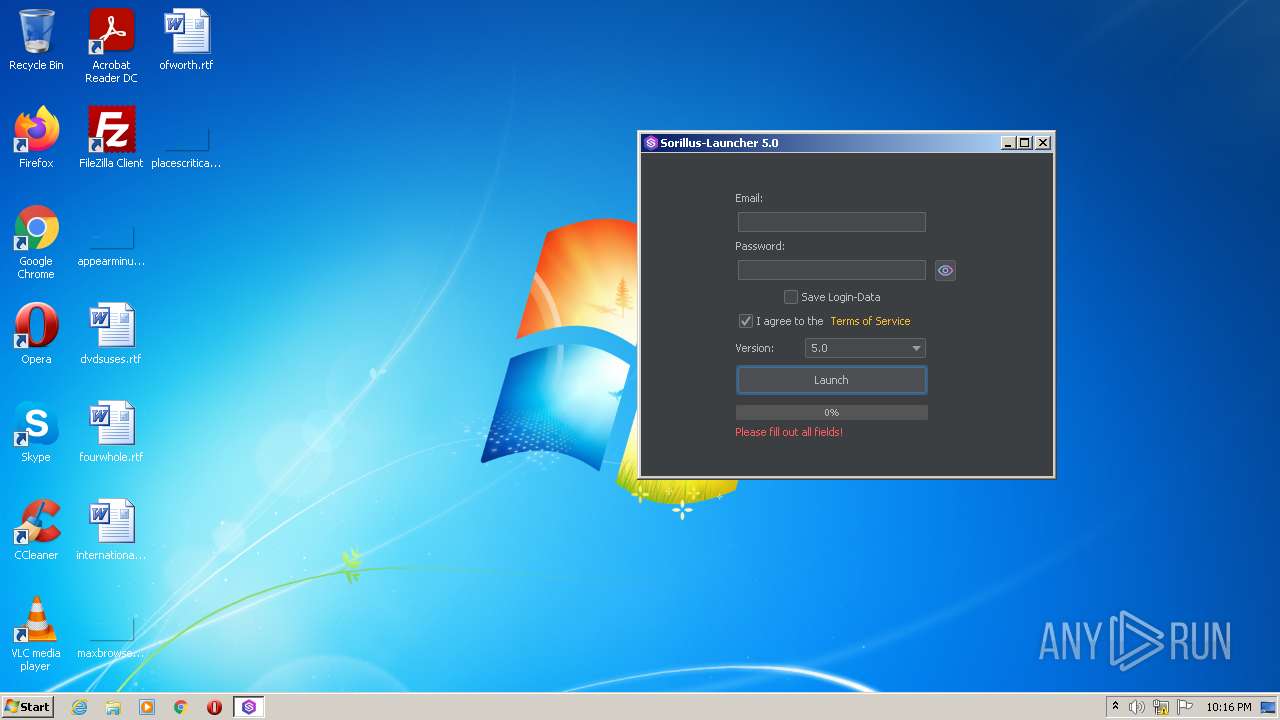Enable the Save Login-Data checkbox
This screenshot has width=1280, height=720.
point(791,297)
